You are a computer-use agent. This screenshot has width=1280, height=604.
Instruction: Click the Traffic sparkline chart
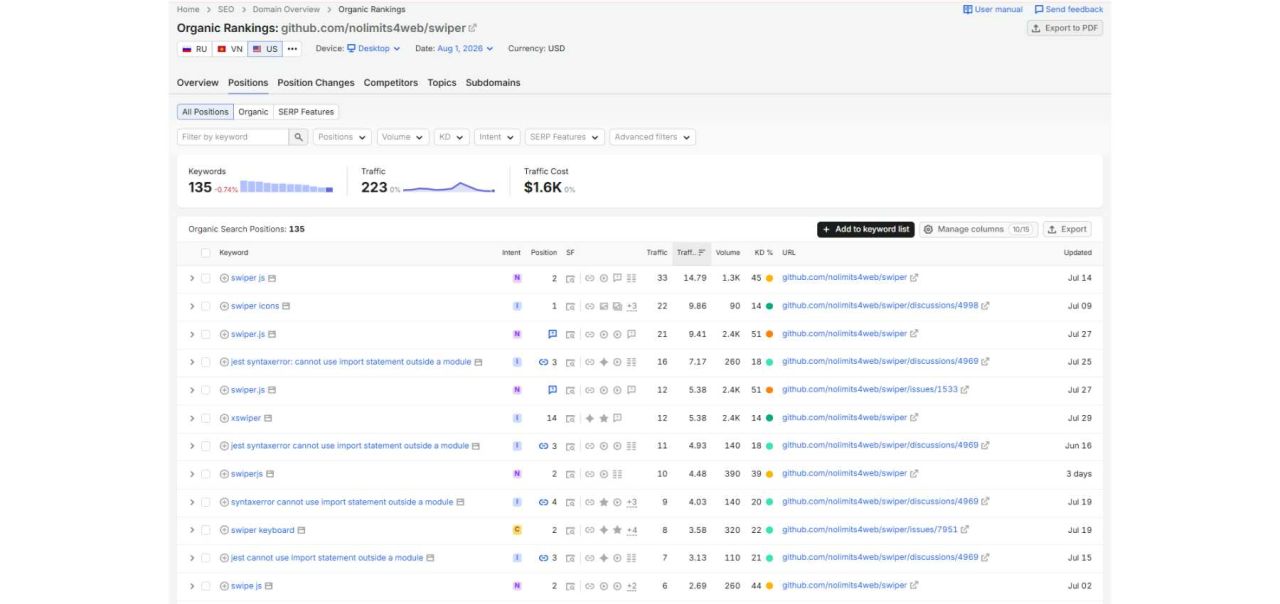pos(449,187)
